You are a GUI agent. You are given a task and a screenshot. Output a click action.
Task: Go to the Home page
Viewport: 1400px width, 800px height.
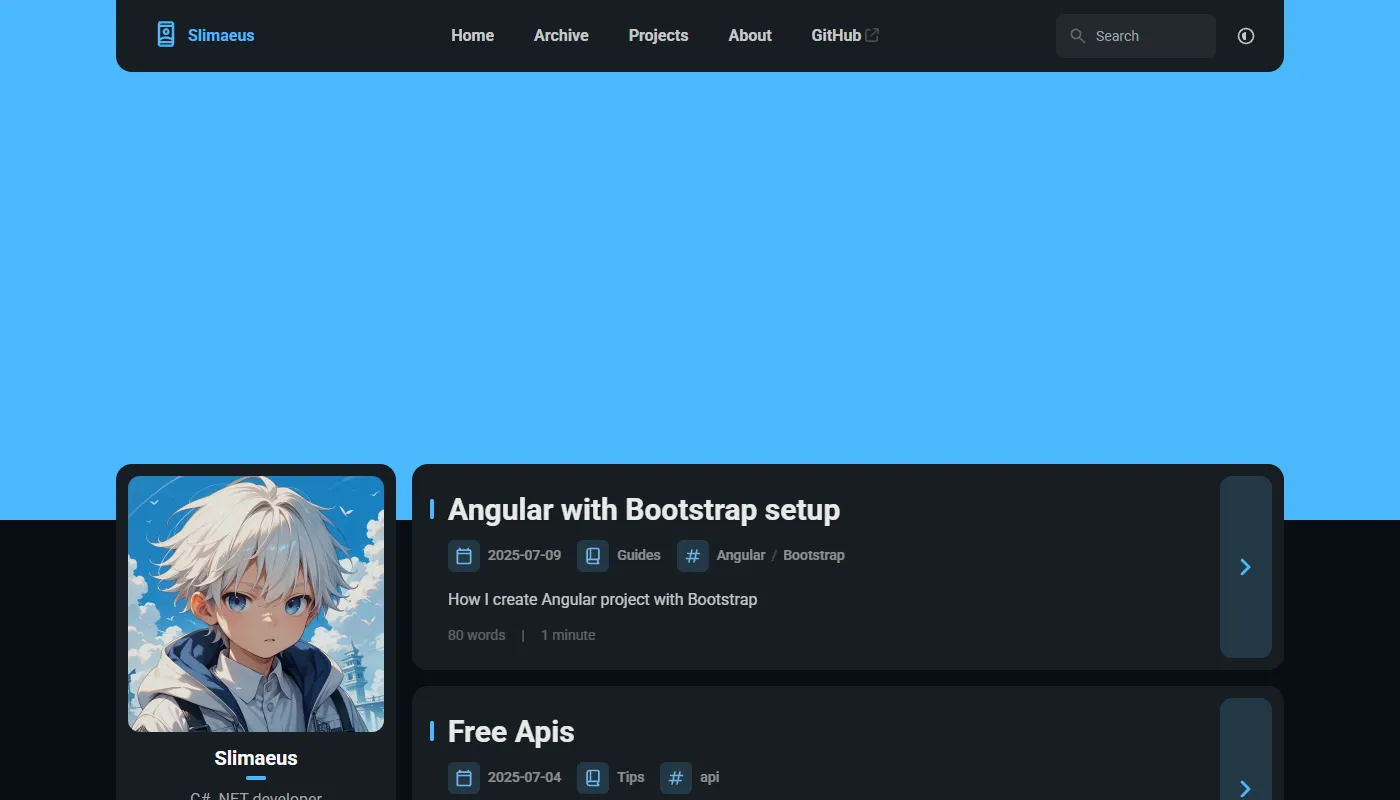tap(472, 36)
